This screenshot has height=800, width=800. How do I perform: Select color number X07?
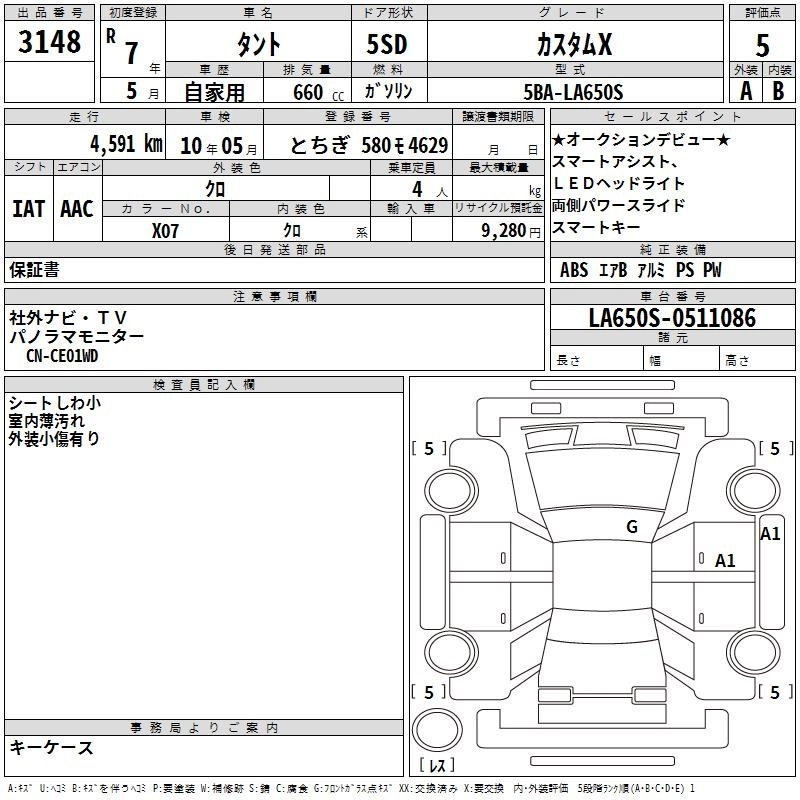tap(165, 231)
